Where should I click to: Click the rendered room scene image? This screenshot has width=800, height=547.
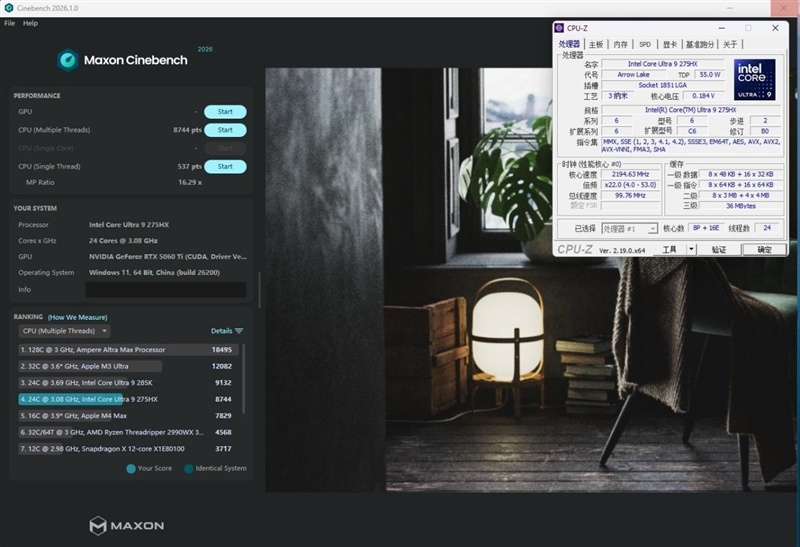point(530,280)
